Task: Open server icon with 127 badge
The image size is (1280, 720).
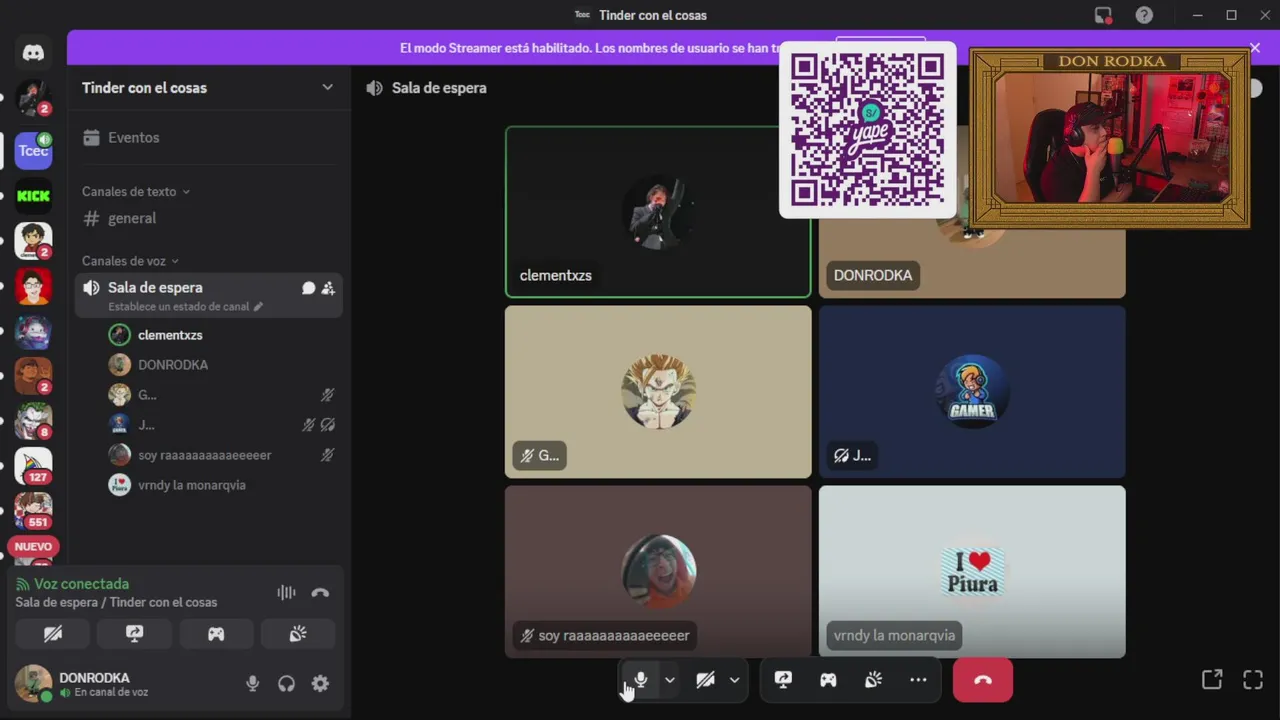Action: coord(33,465)
